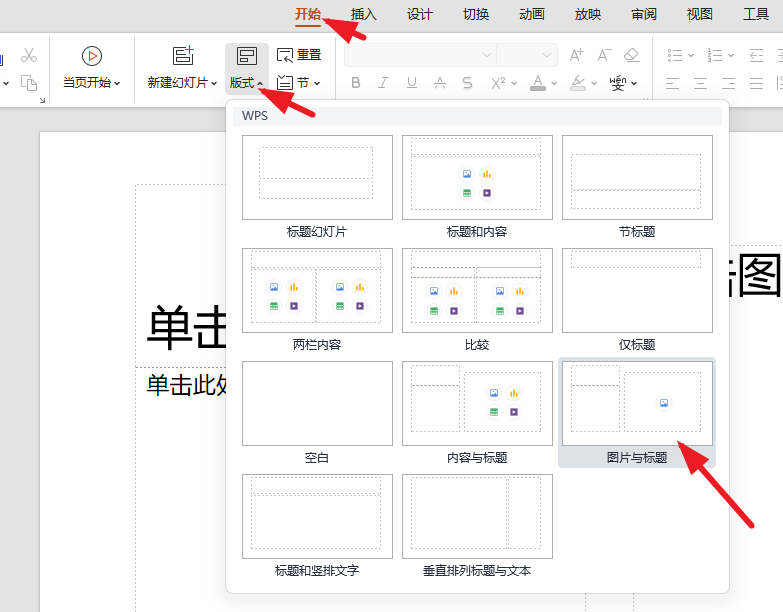Open the 节 section dropdown
Screen dimensions: 783x612
click(298, 82)
